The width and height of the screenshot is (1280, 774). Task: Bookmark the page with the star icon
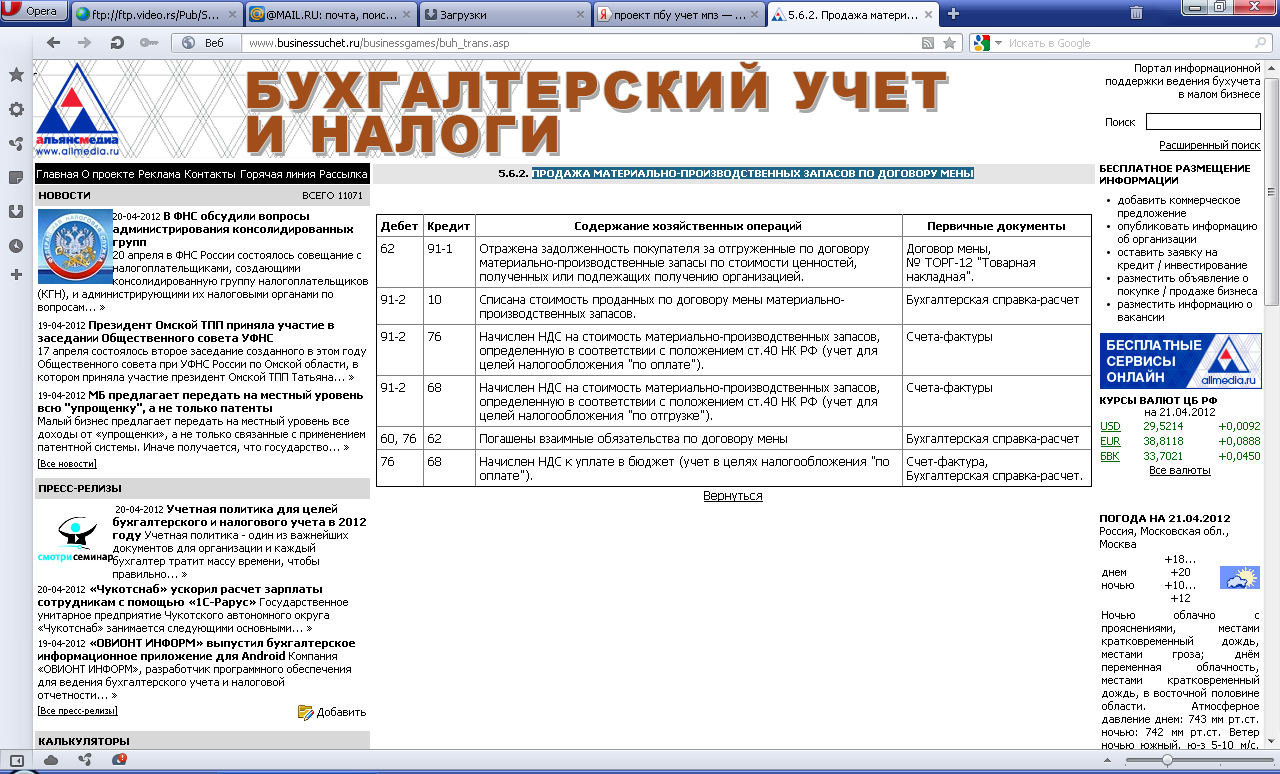pyautogui.click(x=949, y=43)
